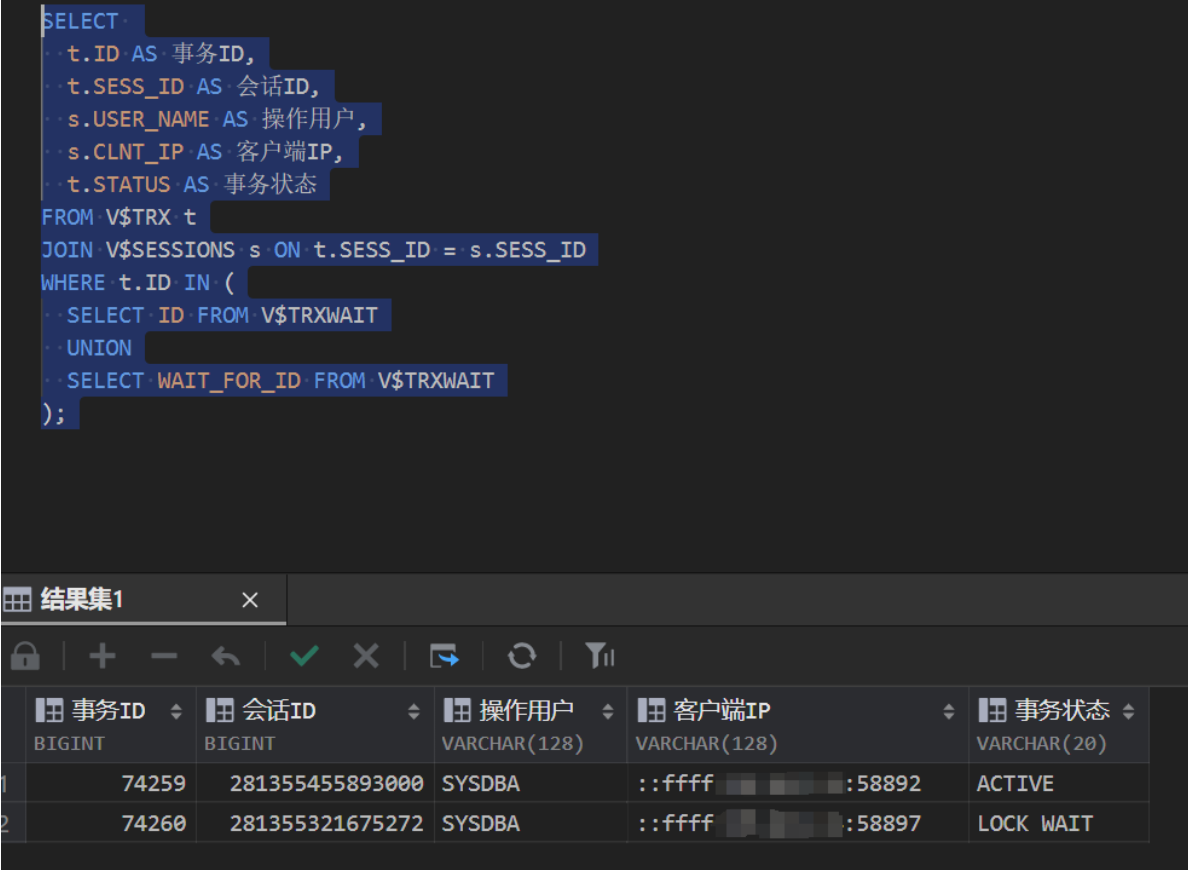
Task: Sort by the 会话ID column arrows
Action: tap(414, 711)
